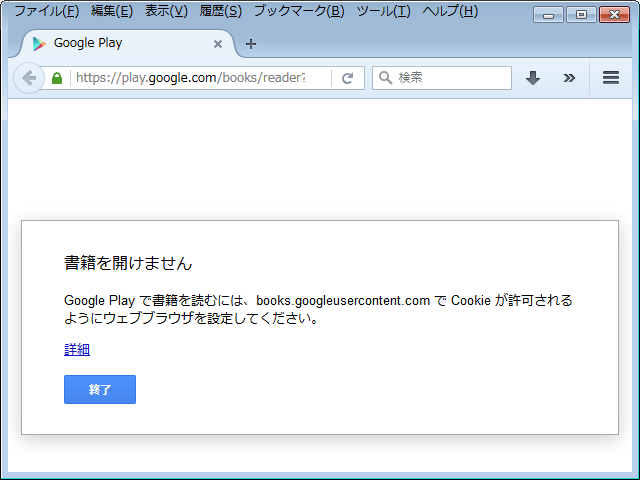Close the Google Play tab
640x480 pixels.
(x=218, y=44)
